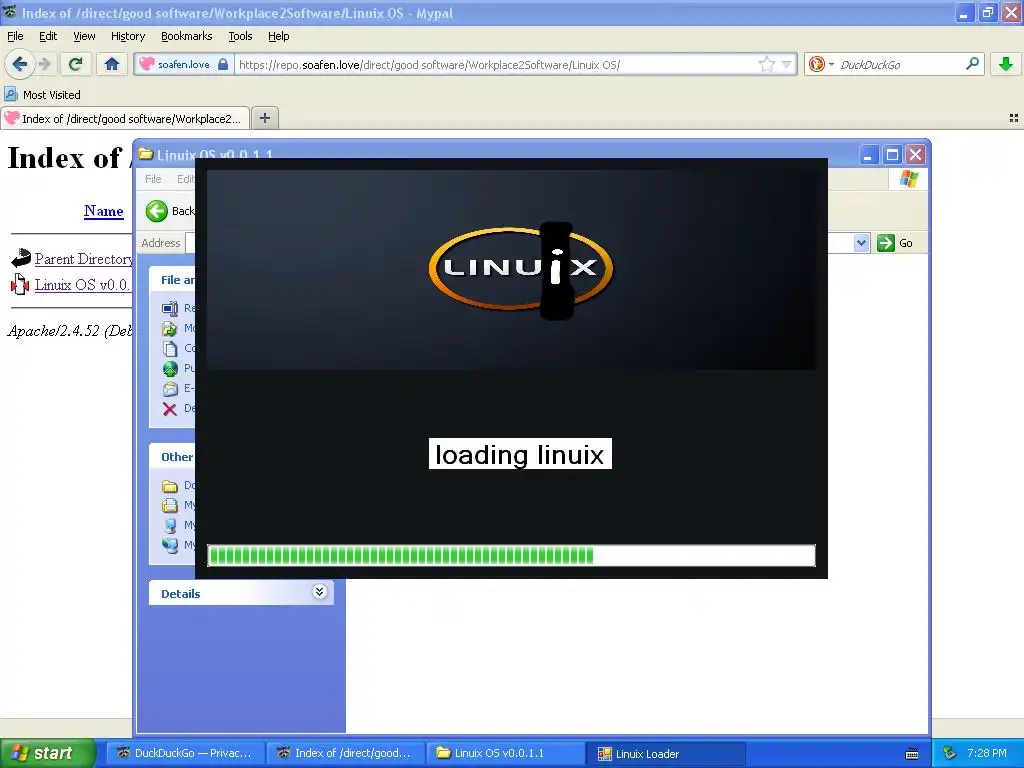Open the Edit menu in Mypal

click(48, 36)
